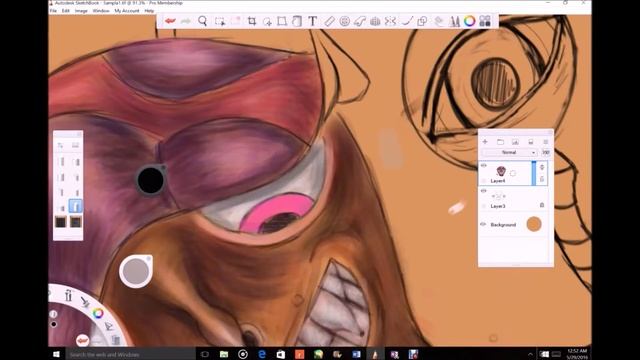
Task: Toggle the Layer Editor window icon
Action: (439, 21)
